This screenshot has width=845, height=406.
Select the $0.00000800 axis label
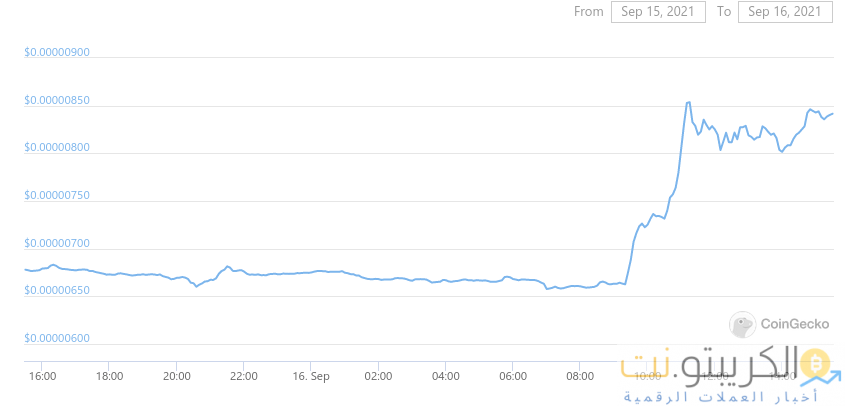(57, 148)
